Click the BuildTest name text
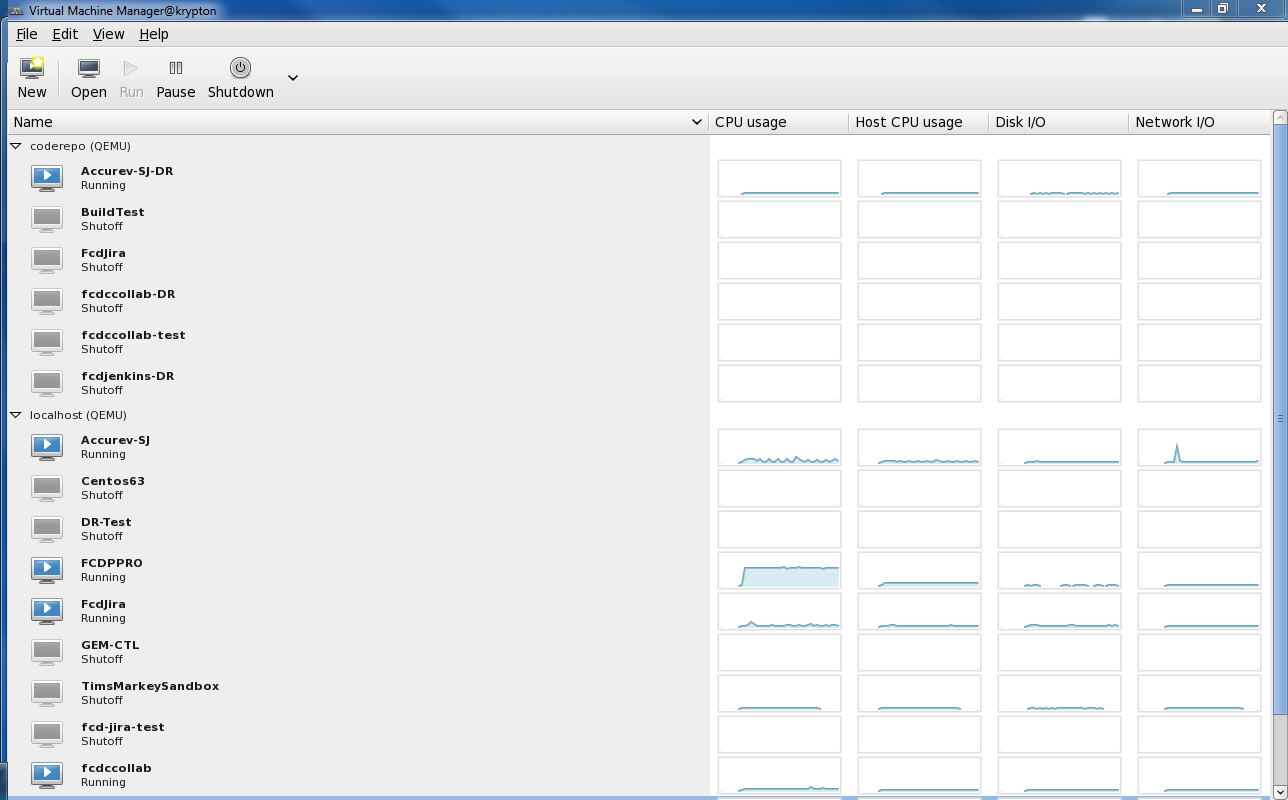Screen dimensions: 1288x800 [113, 212]
